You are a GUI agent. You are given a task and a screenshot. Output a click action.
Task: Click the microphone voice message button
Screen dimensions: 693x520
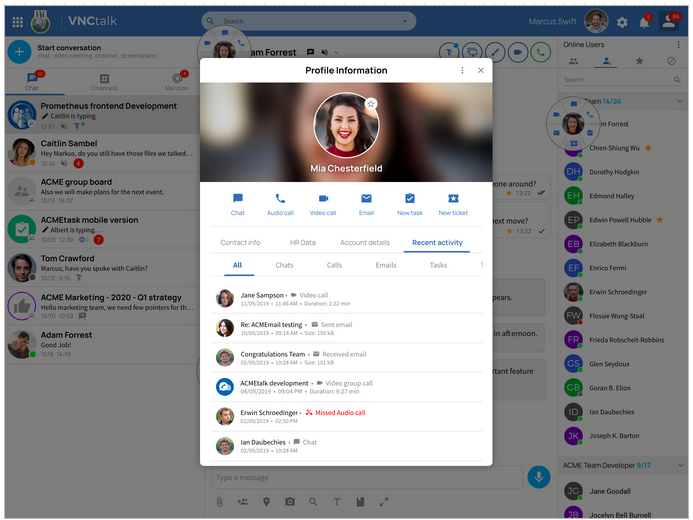539,477
